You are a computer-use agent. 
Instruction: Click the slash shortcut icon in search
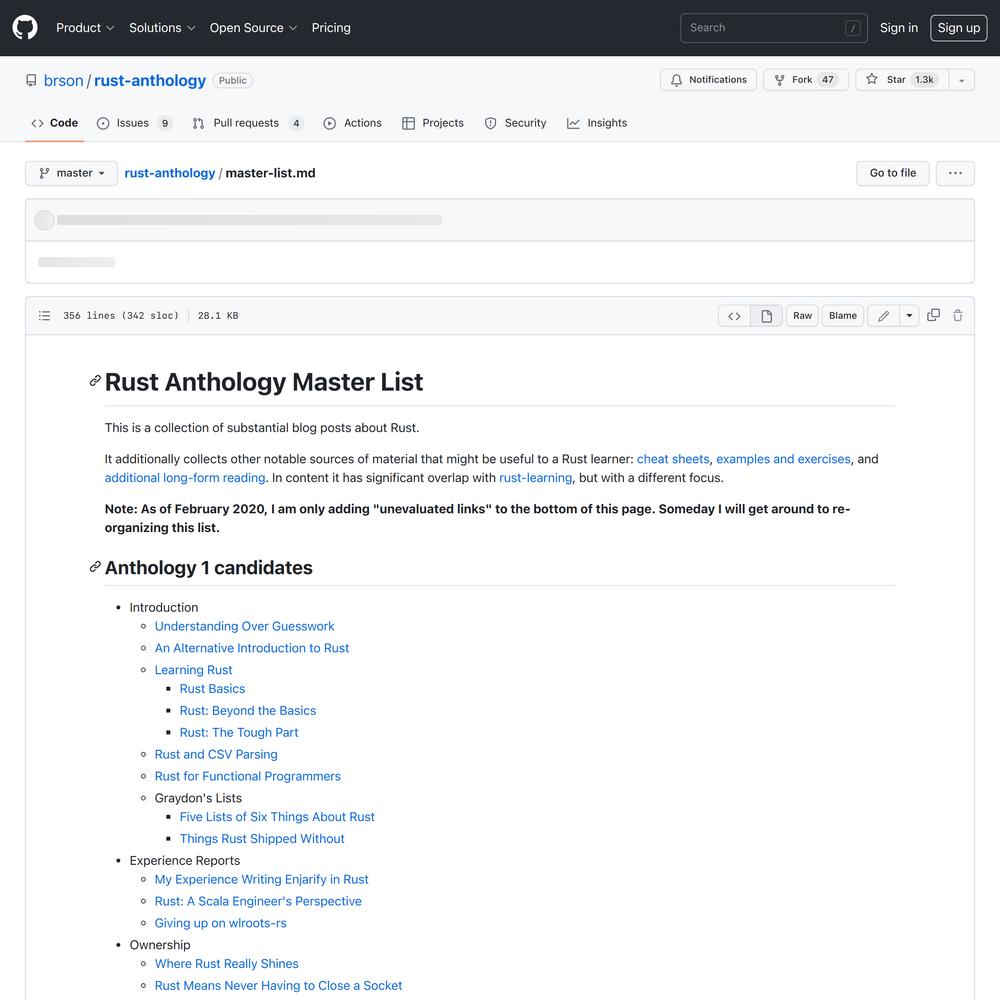[852, 28]
